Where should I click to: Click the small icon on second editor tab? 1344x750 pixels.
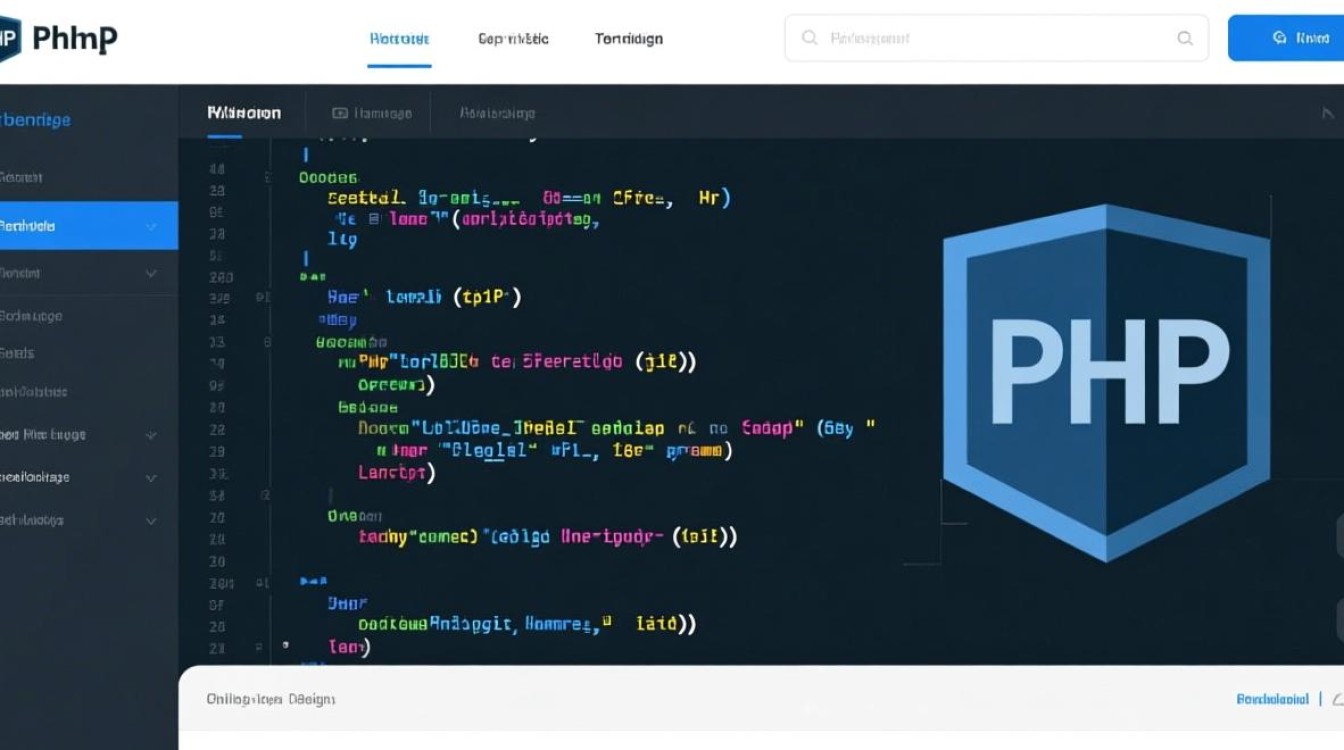(340, 113)
